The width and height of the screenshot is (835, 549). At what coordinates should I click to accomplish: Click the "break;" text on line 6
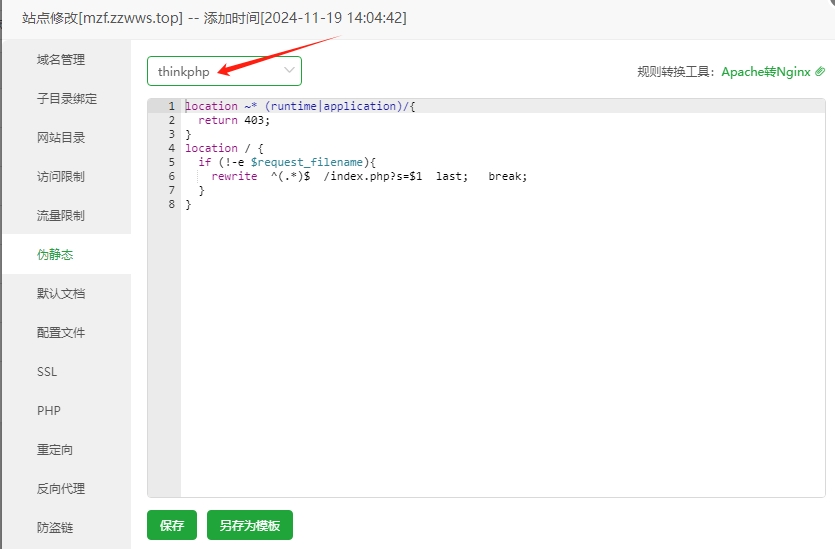click(x=507, y=176)
